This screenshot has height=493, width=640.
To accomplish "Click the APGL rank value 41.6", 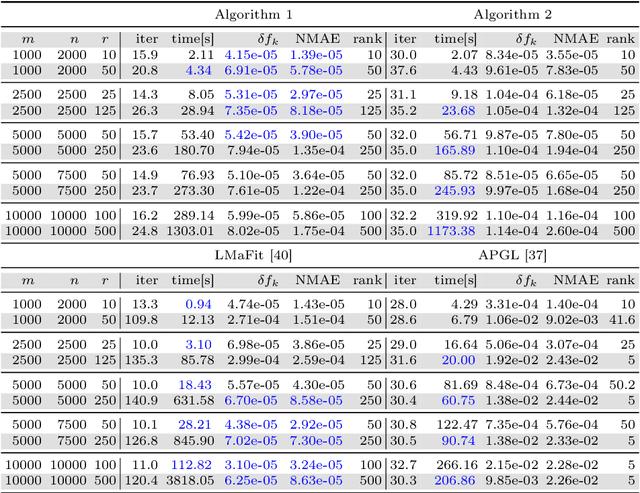I will (622, 320).
